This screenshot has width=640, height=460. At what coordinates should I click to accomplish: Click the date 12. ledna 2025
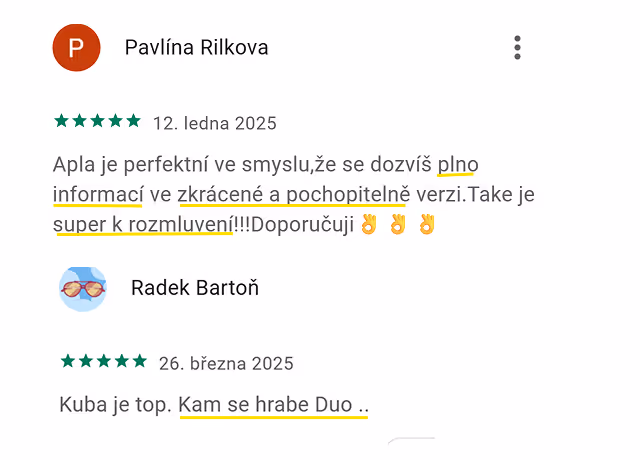[215, 123]
